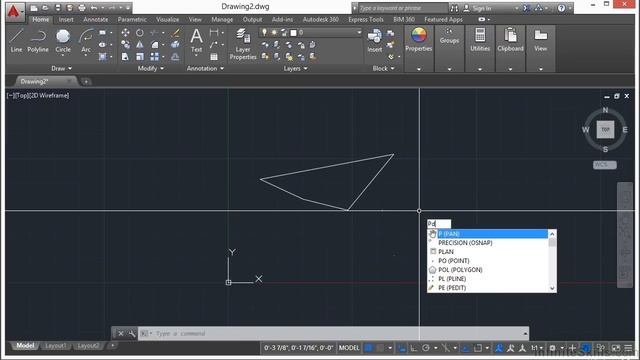Screen dimensions: 640x360
Task: Expand the Draw panel
Action: tap(61, 68)
